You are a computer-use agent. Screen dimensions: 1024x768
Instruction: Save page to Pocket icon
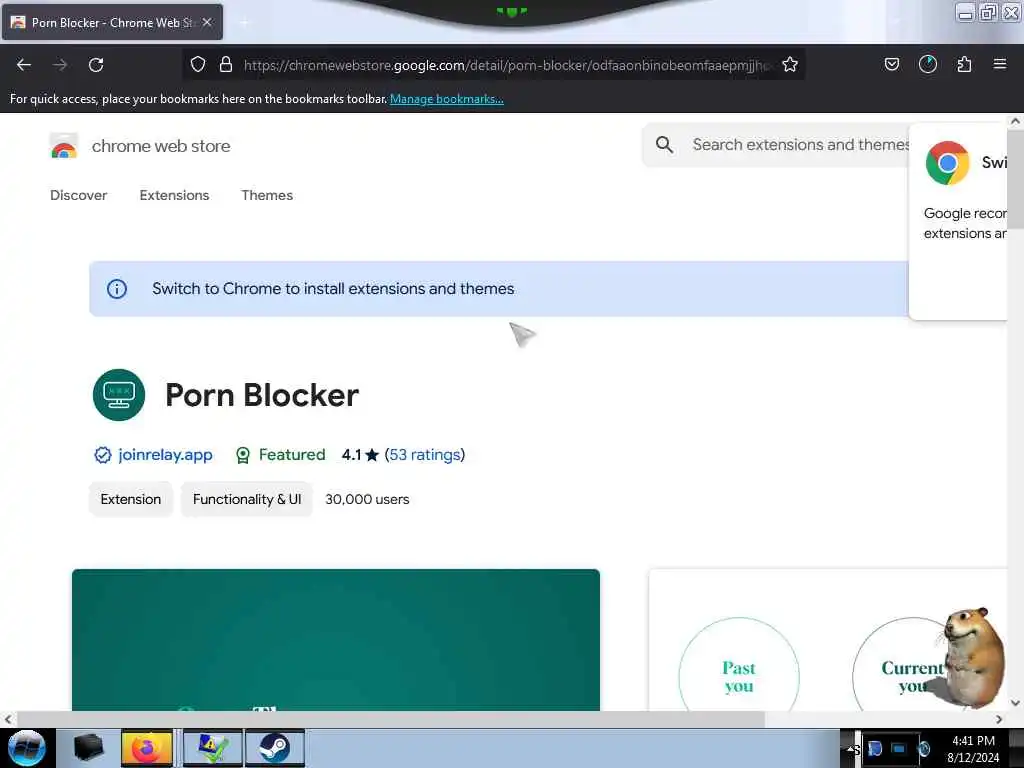click(892, 64)
